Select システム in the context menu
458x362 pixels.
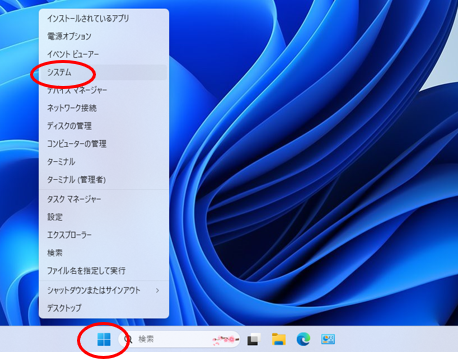104,72
